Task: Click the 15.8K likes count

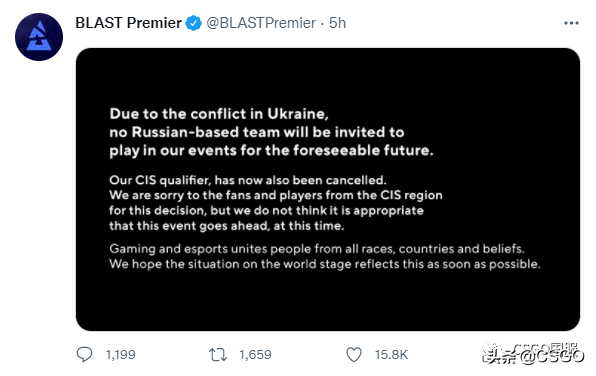Action: pyautogui.click(x=392, y=355)
